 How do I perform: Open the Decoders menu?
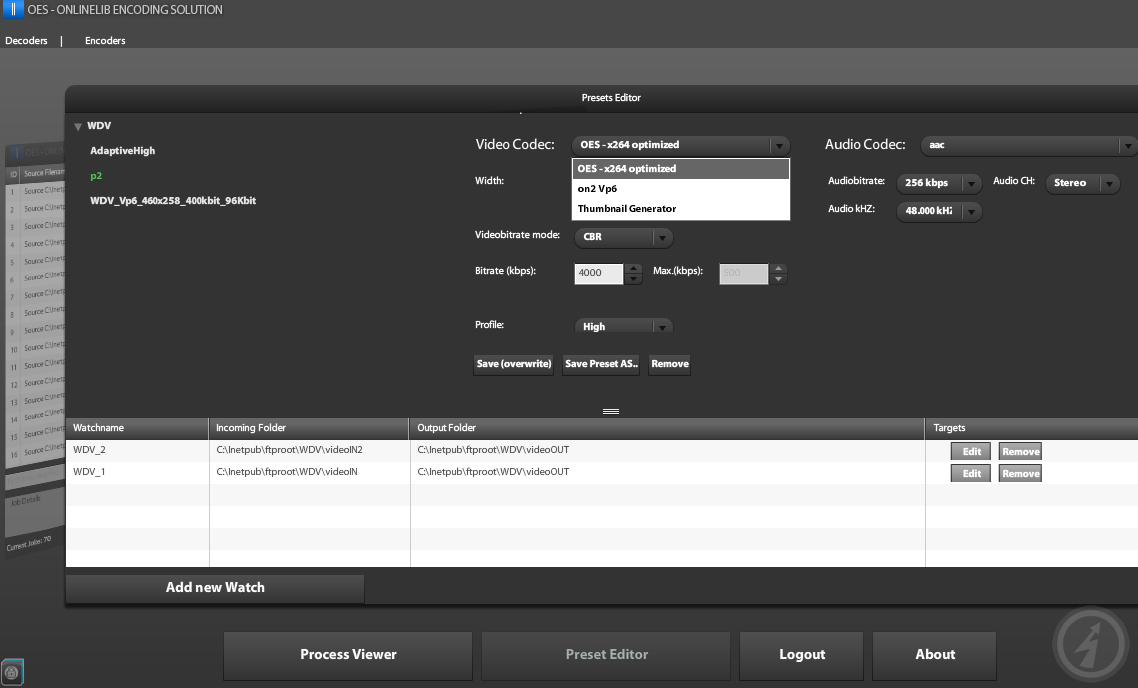pos(26,41)
